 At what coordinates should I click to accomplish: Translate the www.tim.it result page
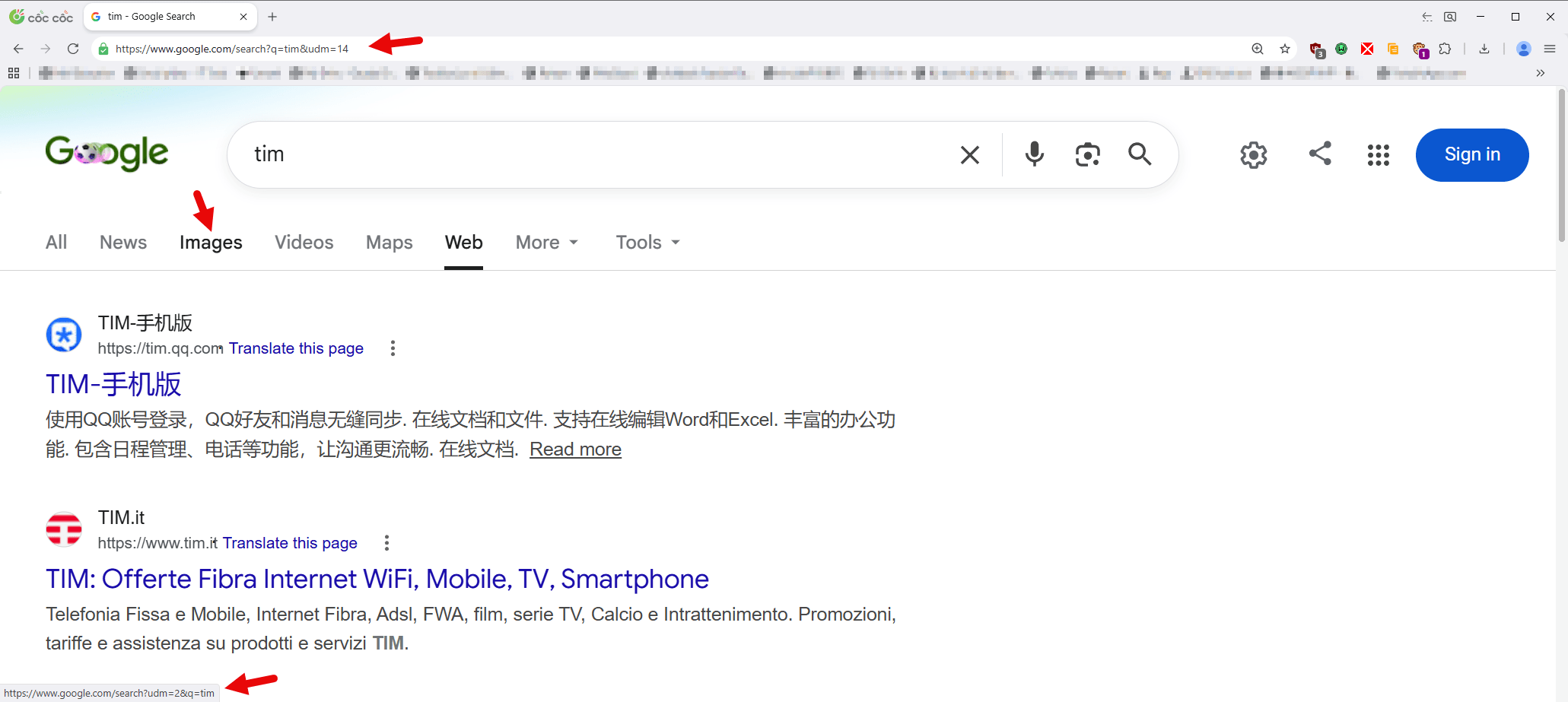[290, 543]
